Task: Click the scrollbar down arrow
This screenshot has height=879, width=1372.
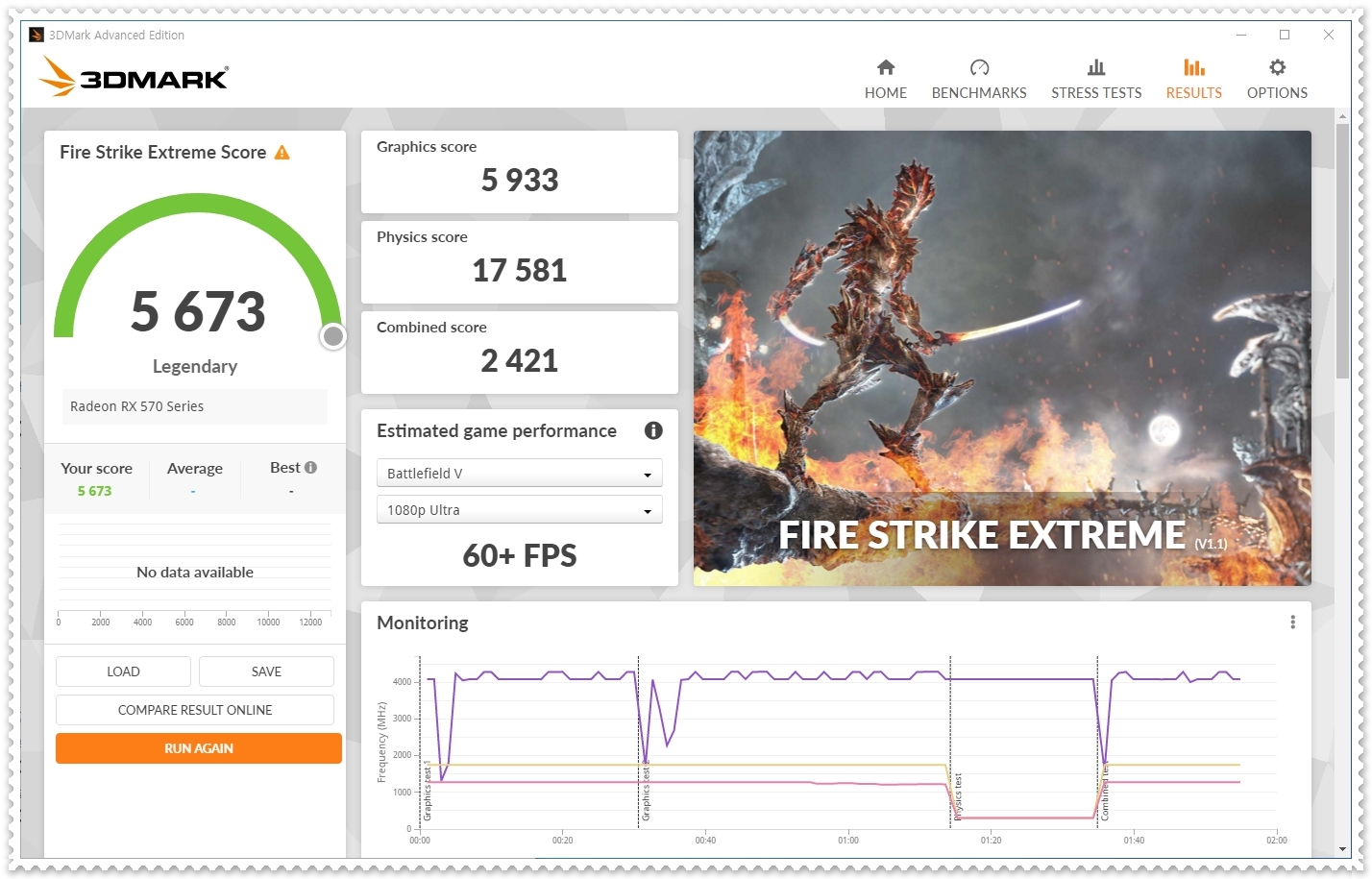Action: (1342, 850)
